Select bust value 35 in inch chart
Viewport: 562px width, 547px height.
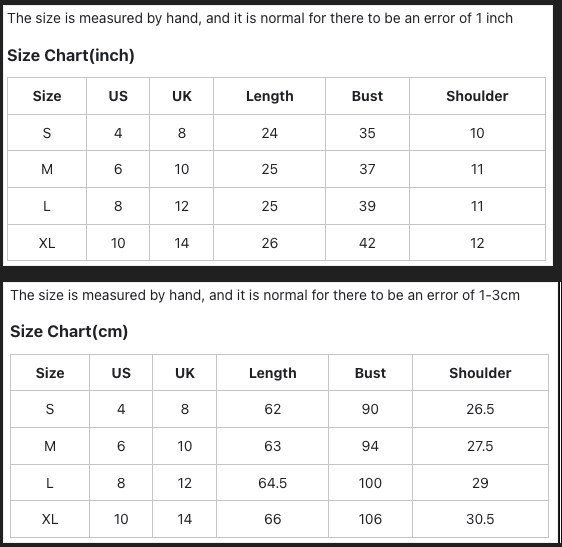point(367,133)
